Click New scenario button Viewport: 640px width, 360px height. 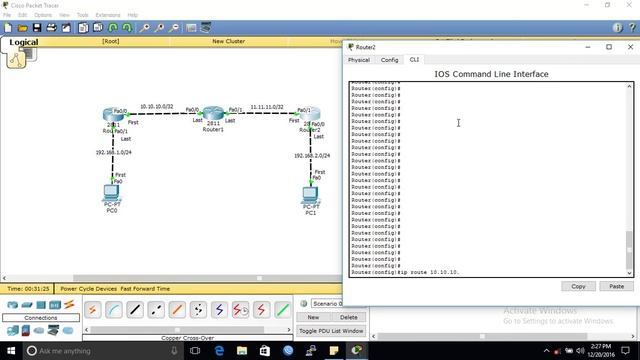point(313,317)
